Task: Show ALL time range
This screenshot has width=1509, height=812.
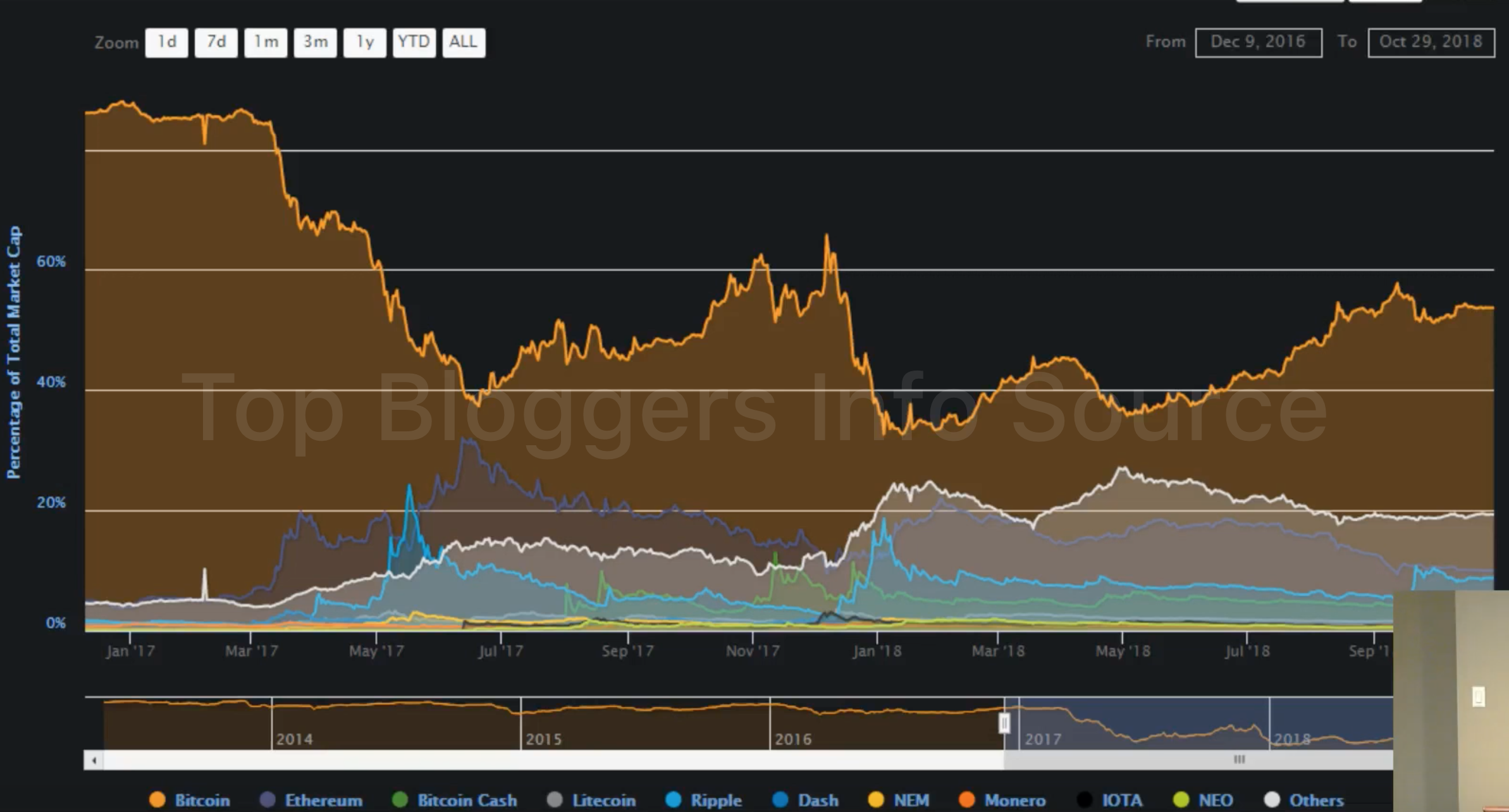Action: coord(464,42)
